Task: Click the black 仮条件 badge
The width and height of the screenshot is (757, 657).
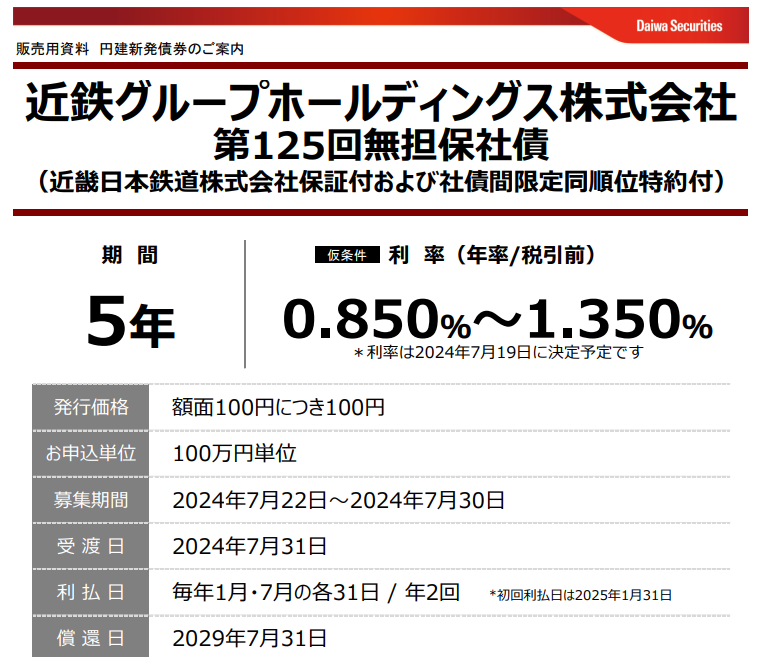Action: pos(347,255)
